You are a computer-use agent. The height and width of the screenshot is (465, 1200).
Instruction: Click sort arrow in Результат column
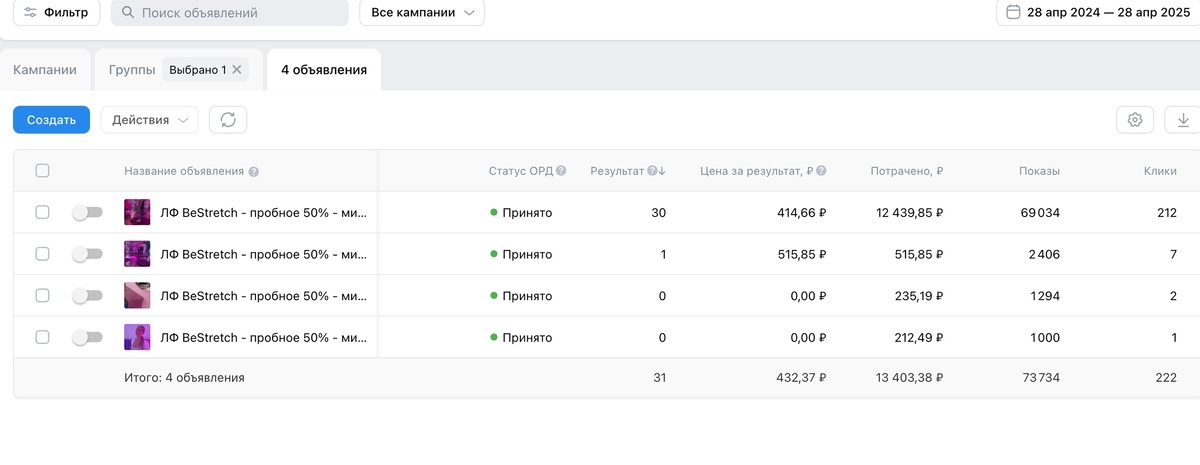pos(662,171)
